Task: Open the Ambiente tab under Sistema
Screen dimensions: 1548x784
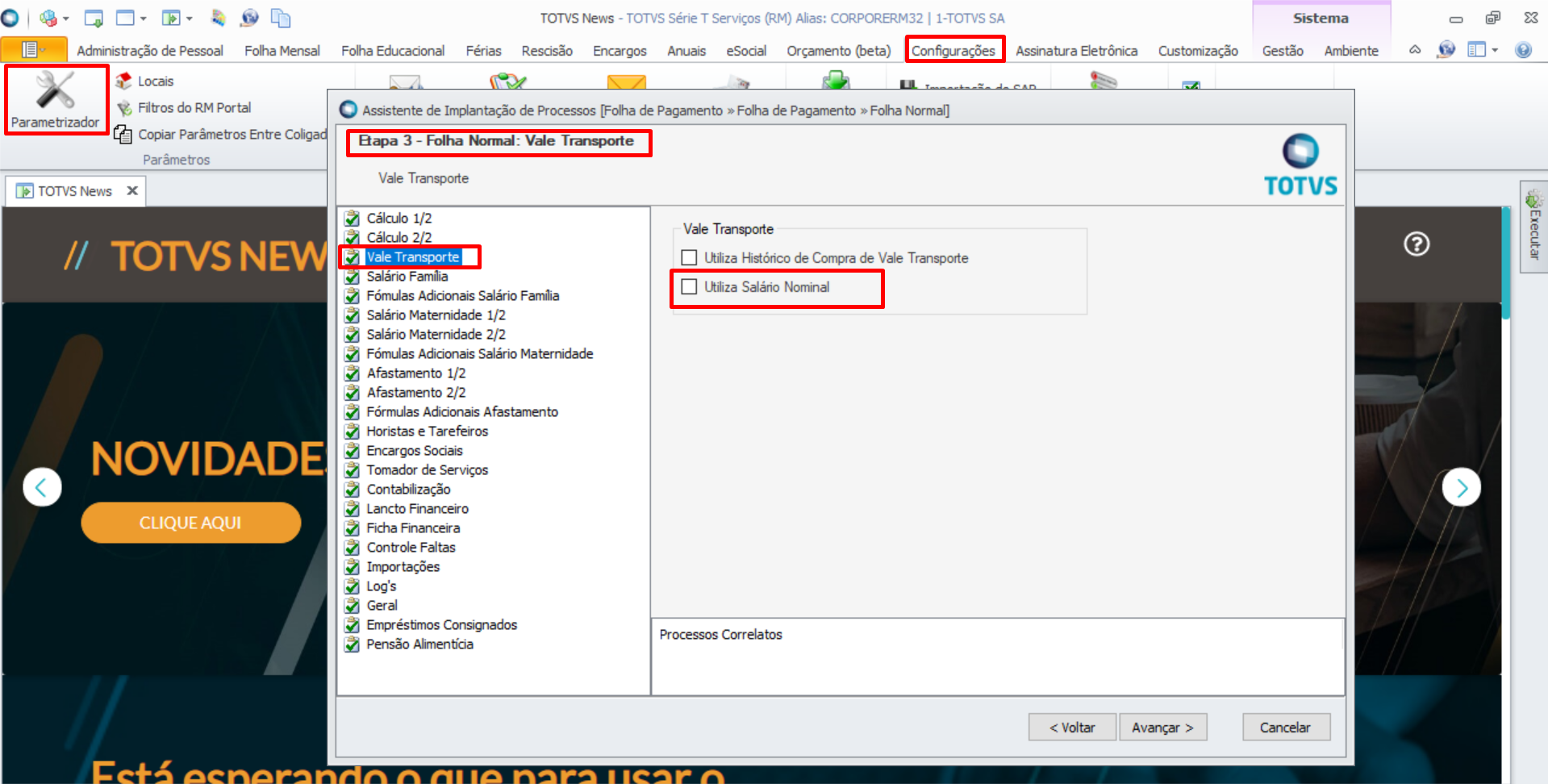Action: point(1351,51)
